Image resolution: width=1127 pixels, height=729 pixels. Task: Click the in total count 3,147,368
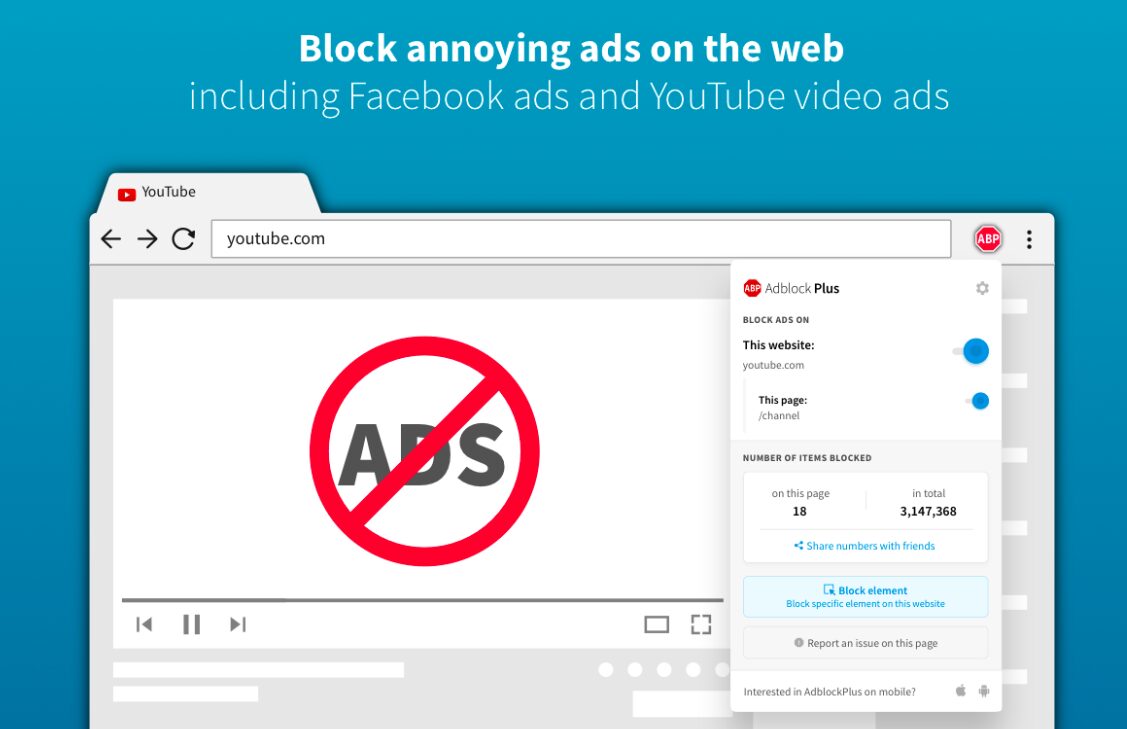click(928, 511)
